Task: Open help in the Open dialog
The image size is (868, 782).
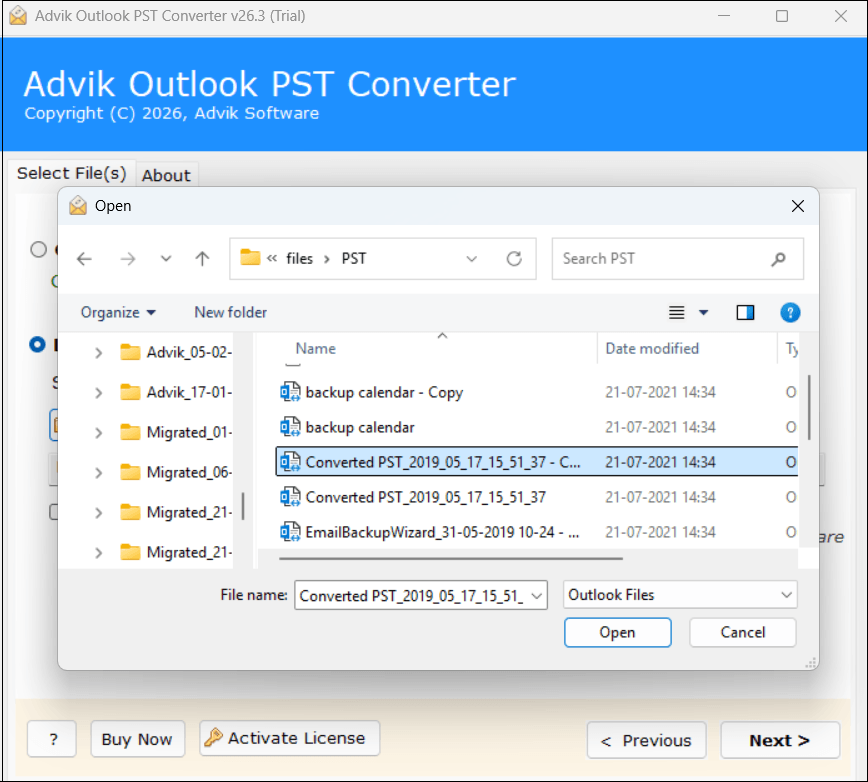Action: (790, 313)
